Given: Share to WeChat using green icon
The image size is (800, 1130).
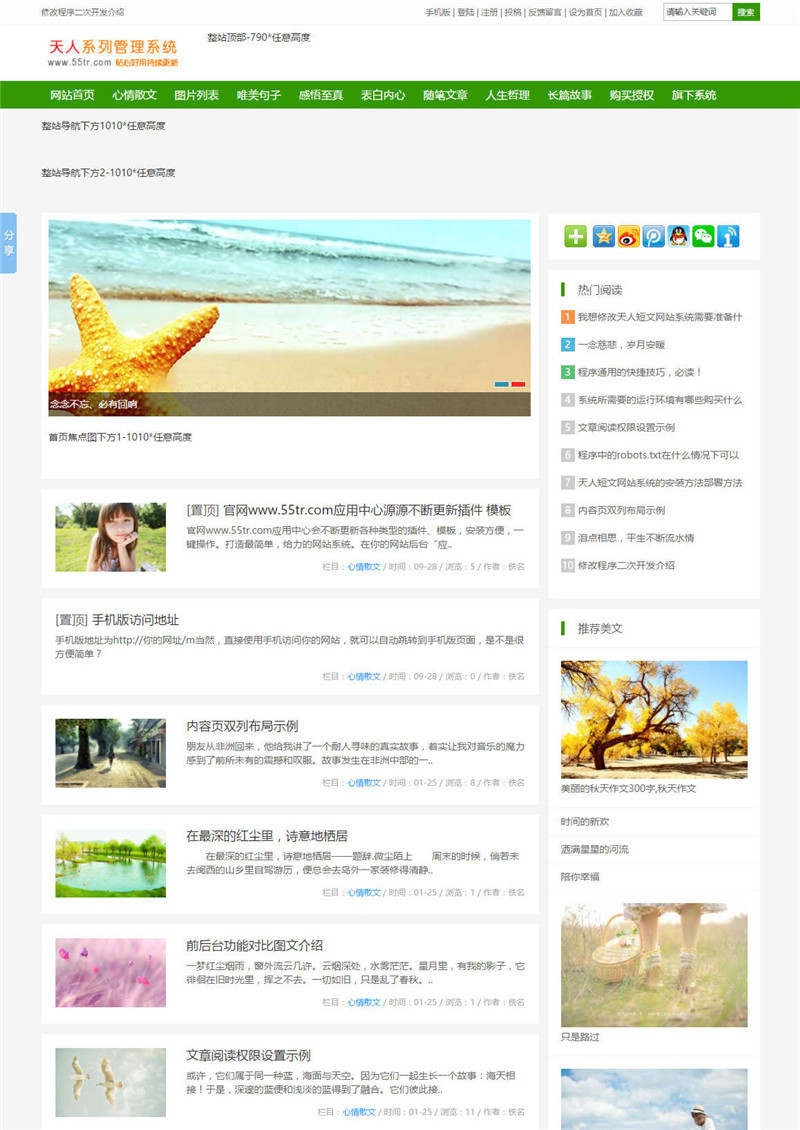Looking at the screenshot, I should click(704, 236).
